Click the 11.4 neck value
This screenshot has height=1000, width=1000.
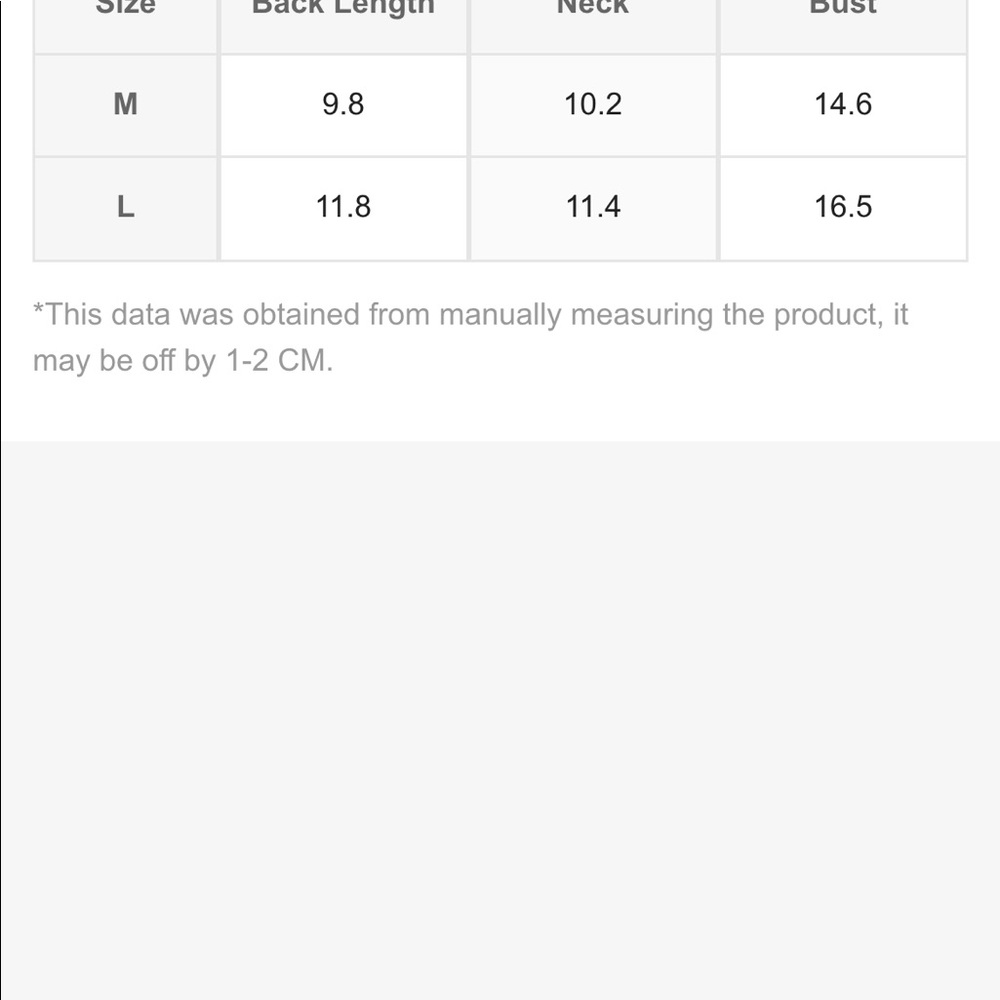coord(593,207)
